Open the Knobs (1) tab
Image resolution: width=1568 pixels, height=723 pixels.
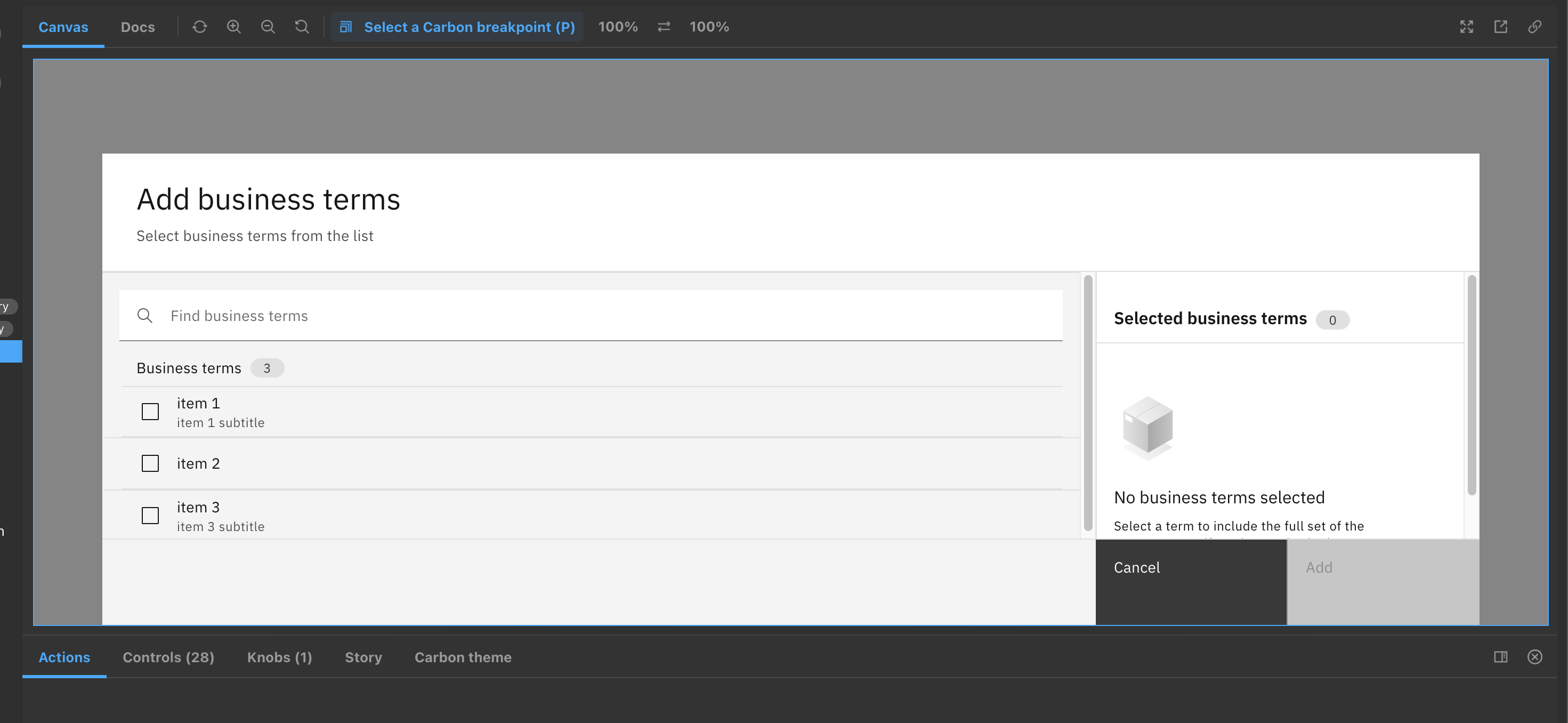point(279,657)
